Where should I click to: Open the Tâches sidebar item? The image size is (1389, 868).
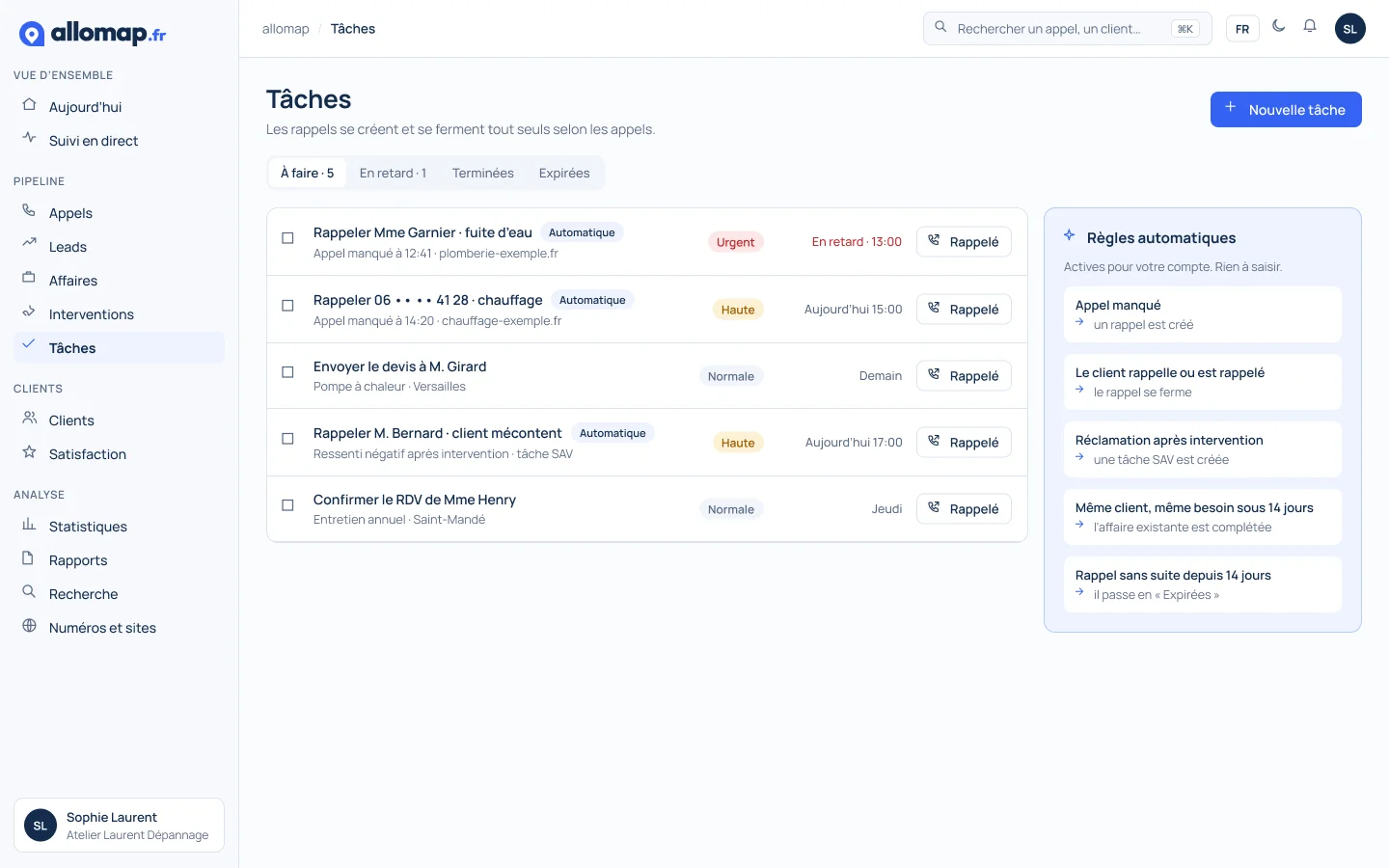click(x=119, y=348)
